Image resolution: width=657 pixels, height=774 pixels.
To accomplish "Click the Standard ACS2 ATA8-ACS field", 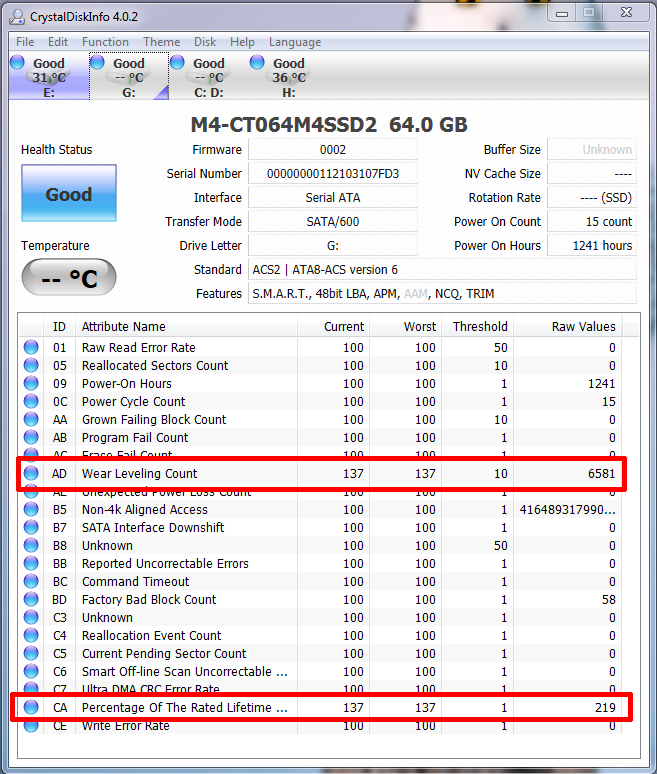I will 442,270.
